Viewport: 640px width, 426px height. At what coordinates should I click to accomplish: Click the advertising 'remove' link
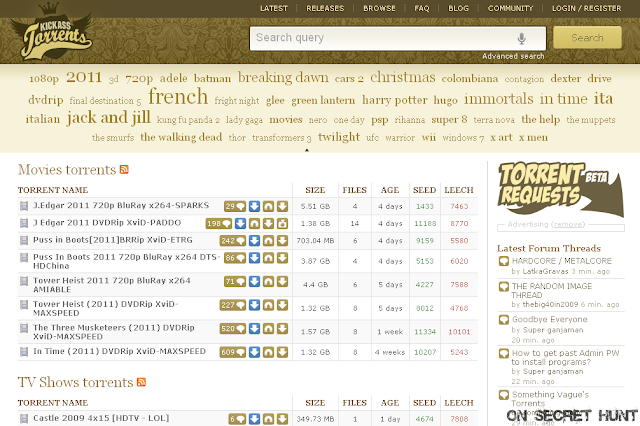(568, 224)
